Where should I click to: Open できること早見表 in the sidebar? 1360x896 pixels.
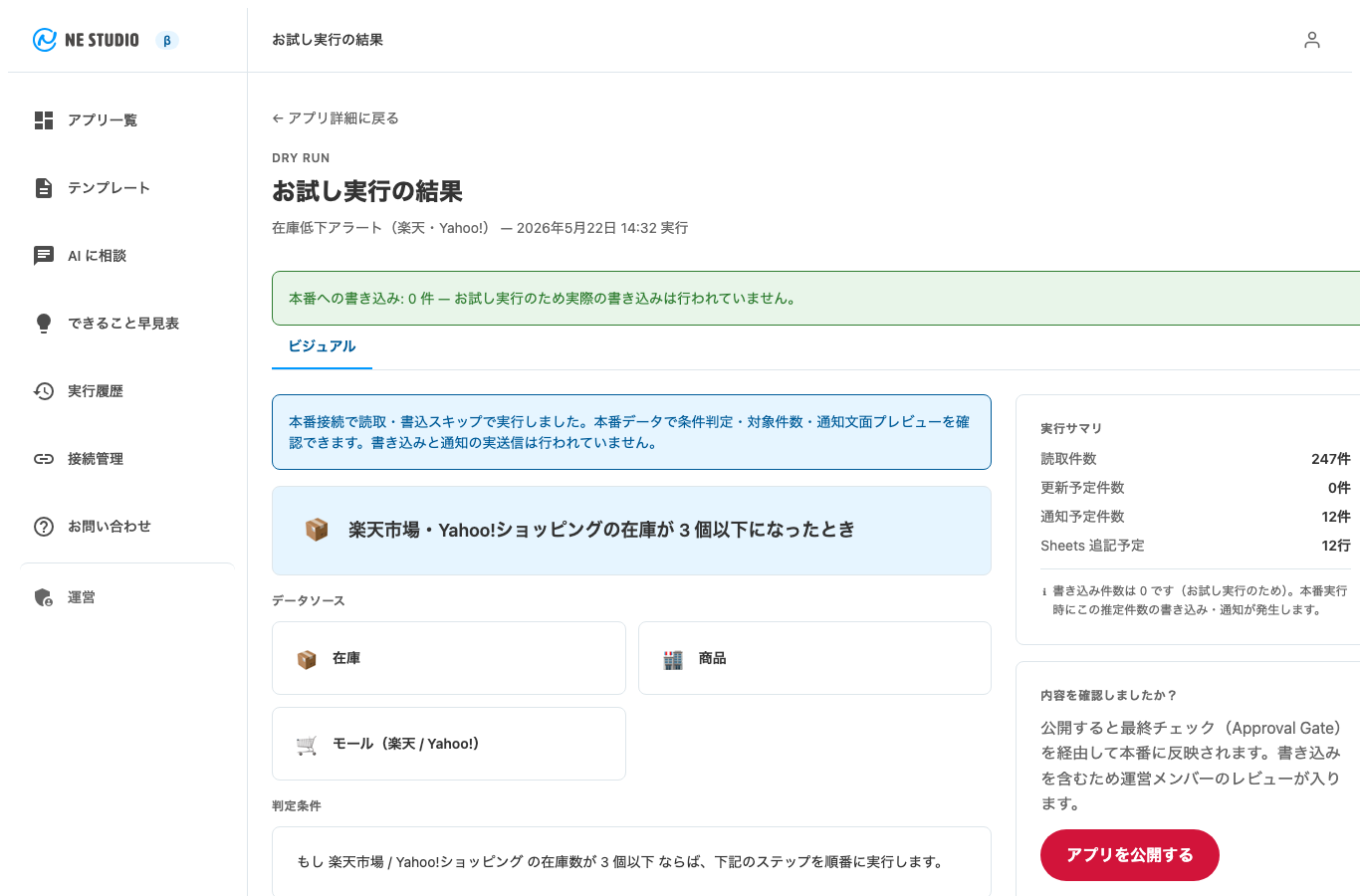click(x=127, y=324)
